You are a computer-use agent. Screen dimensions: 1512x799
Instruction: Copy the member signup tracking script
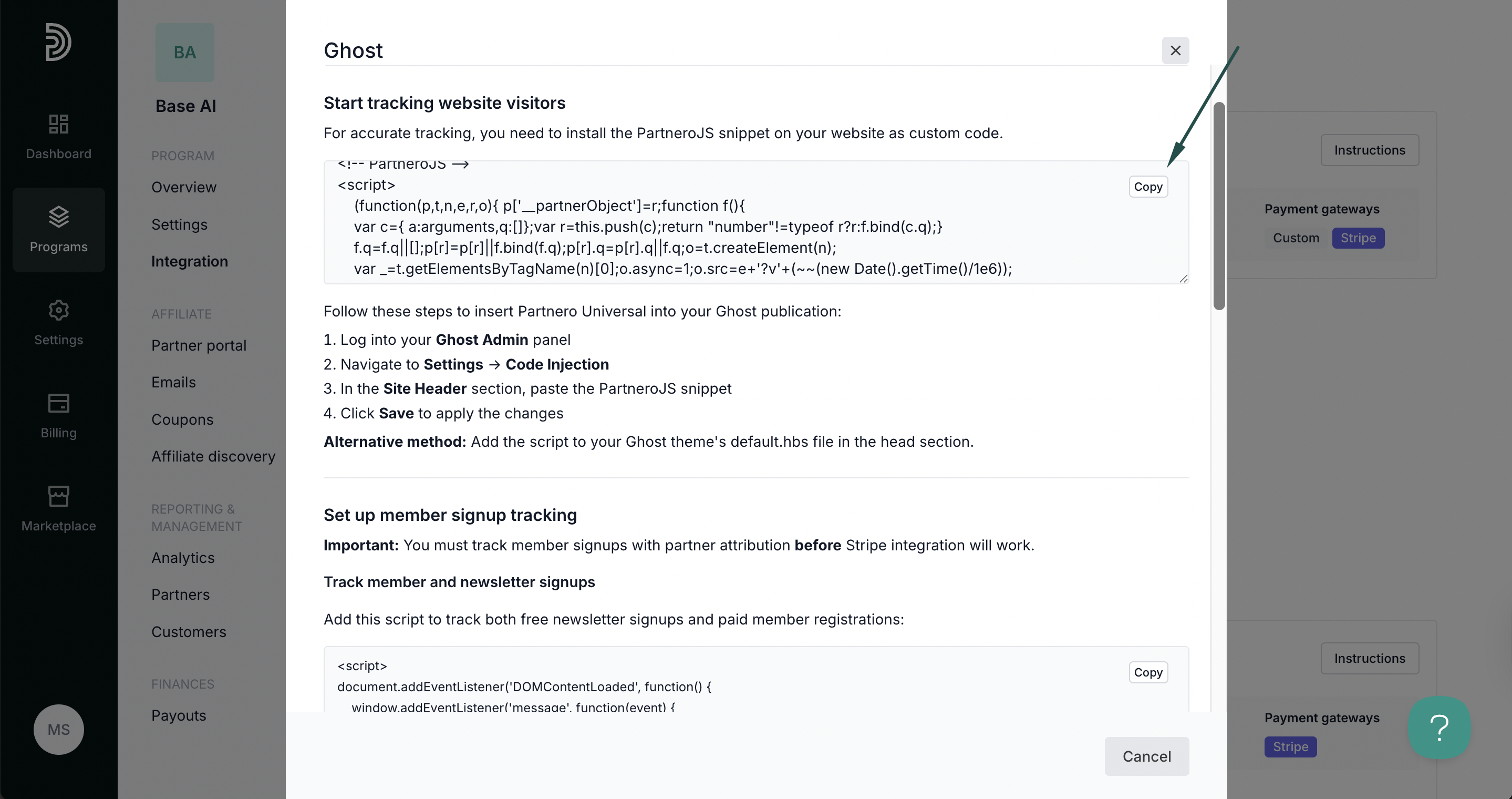point(1148,672)
